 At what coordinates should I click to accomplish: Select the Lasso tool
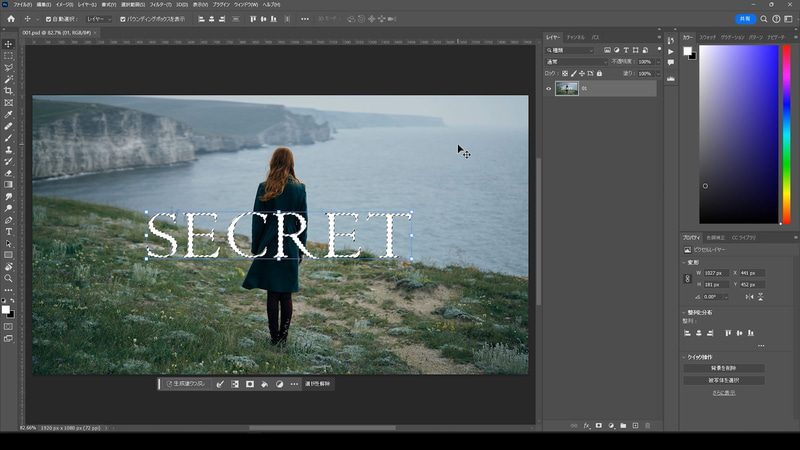tap(8, 67)
